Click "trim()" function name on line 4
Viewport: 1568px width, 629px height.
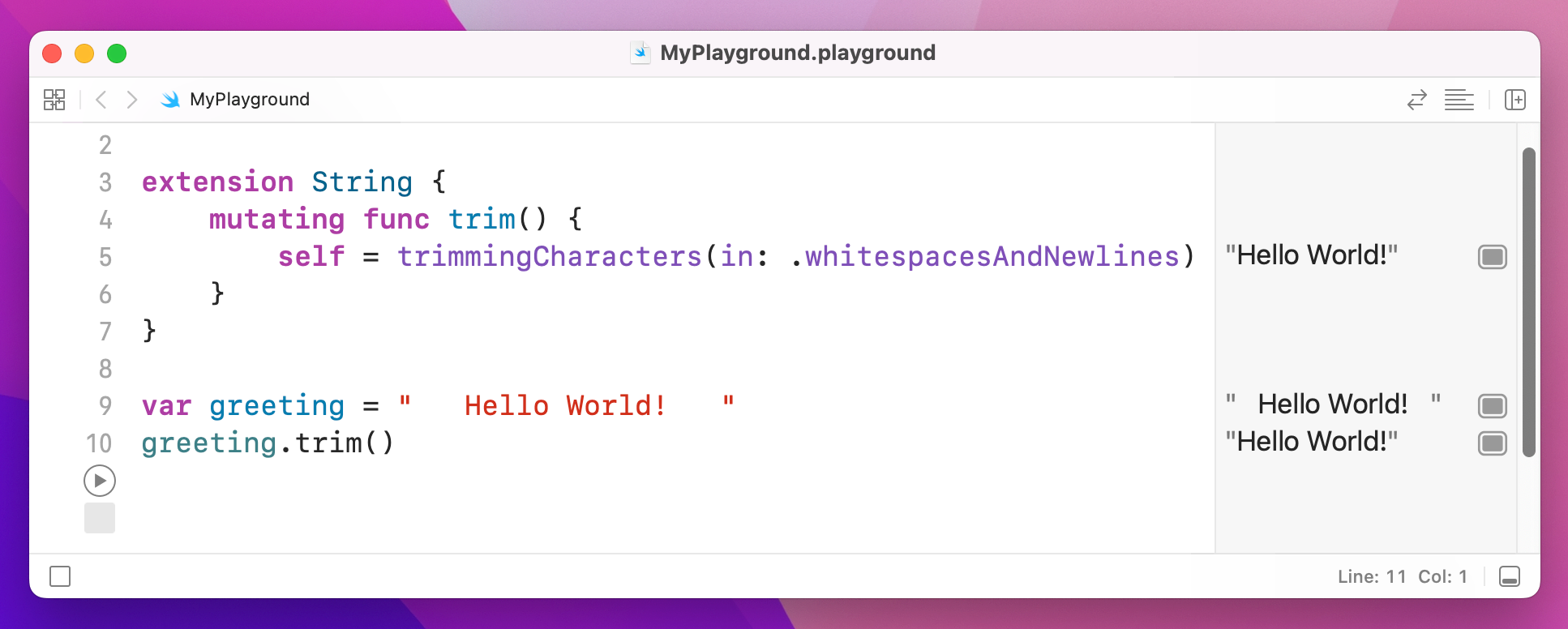(498, 219)
